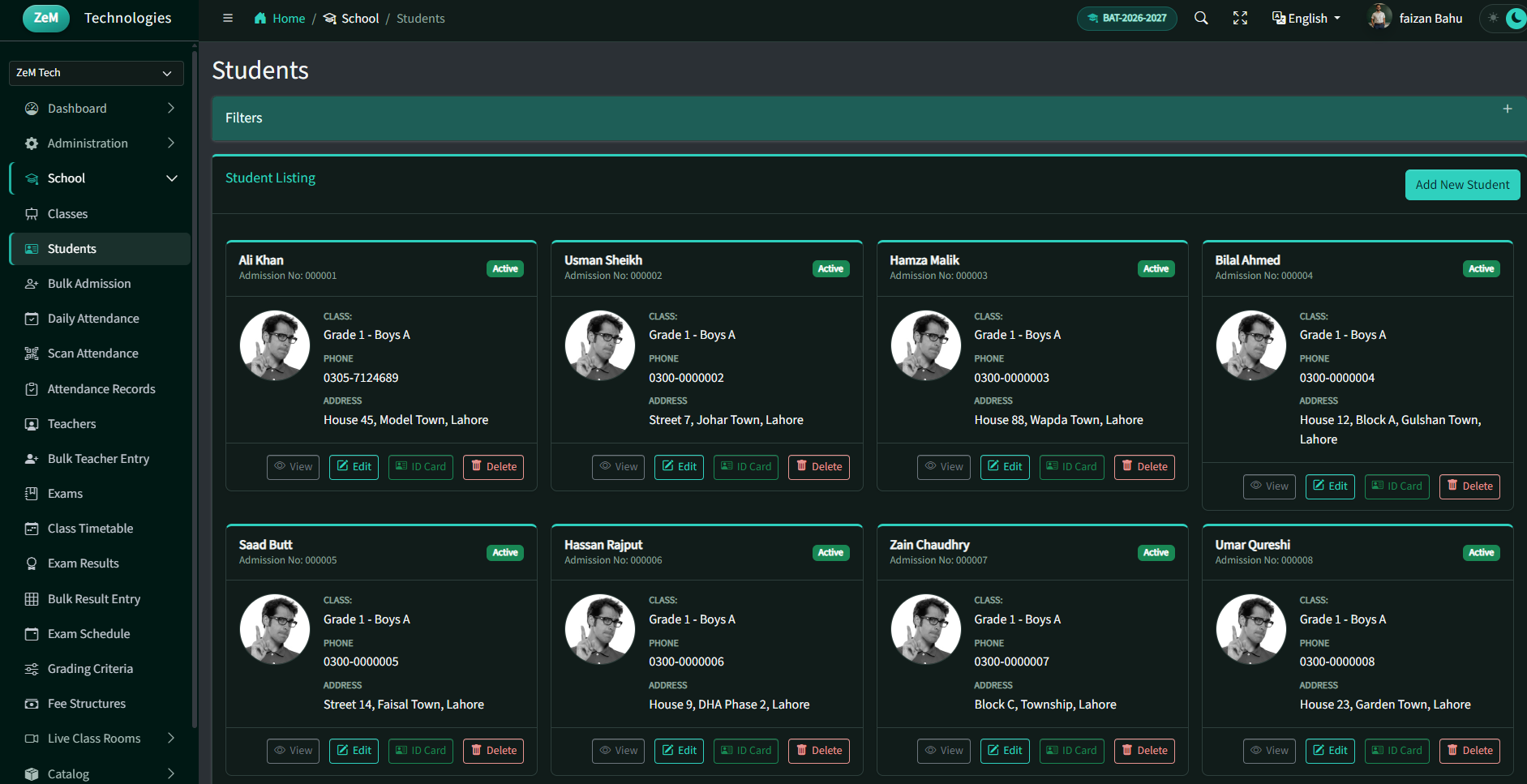Click Active status badge on Usman Sheikh
This screenshot has height=784, width=1527.
[830, 268]
